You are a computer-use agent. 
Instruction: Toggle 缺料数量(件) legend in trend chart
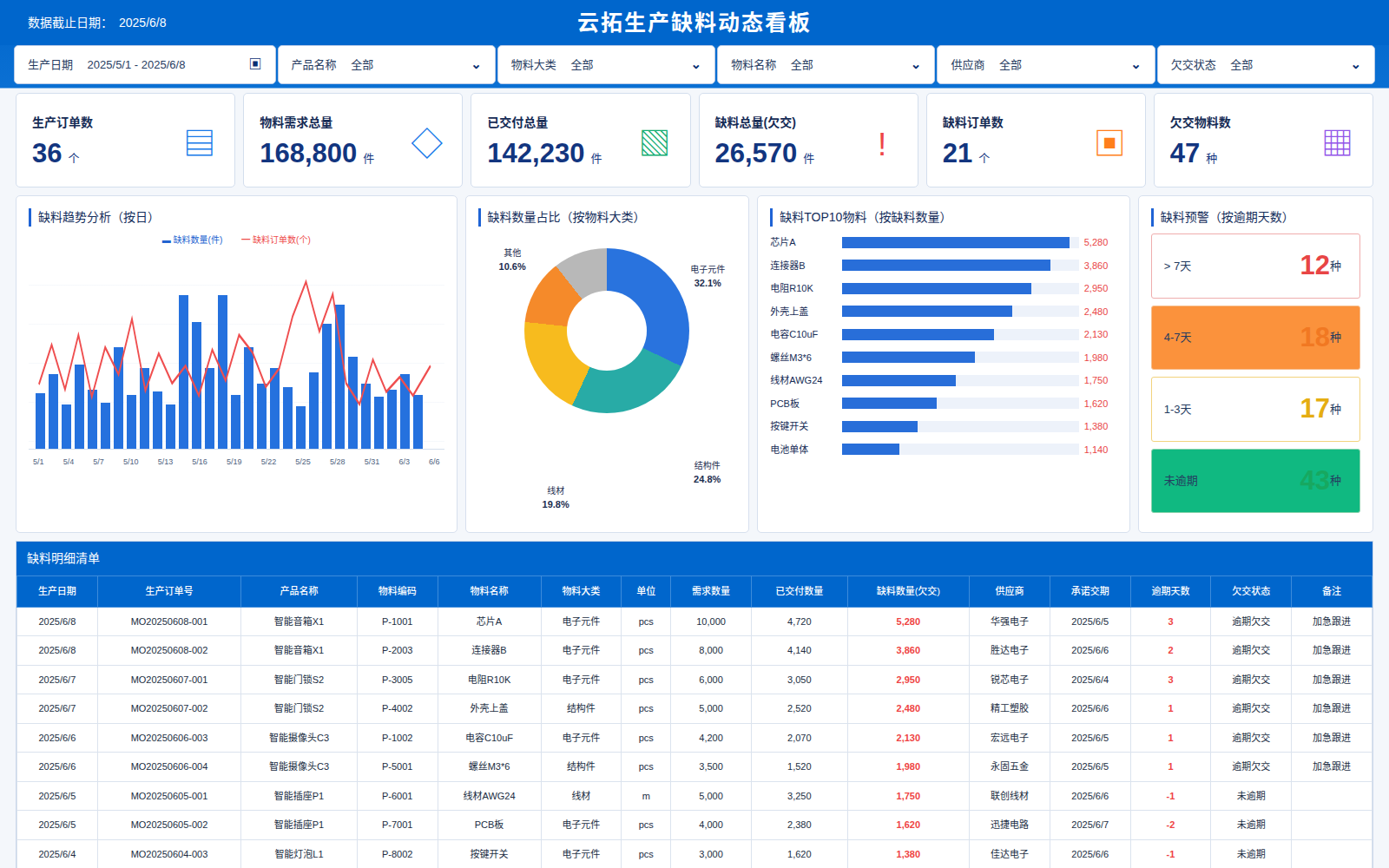[193, 240]
